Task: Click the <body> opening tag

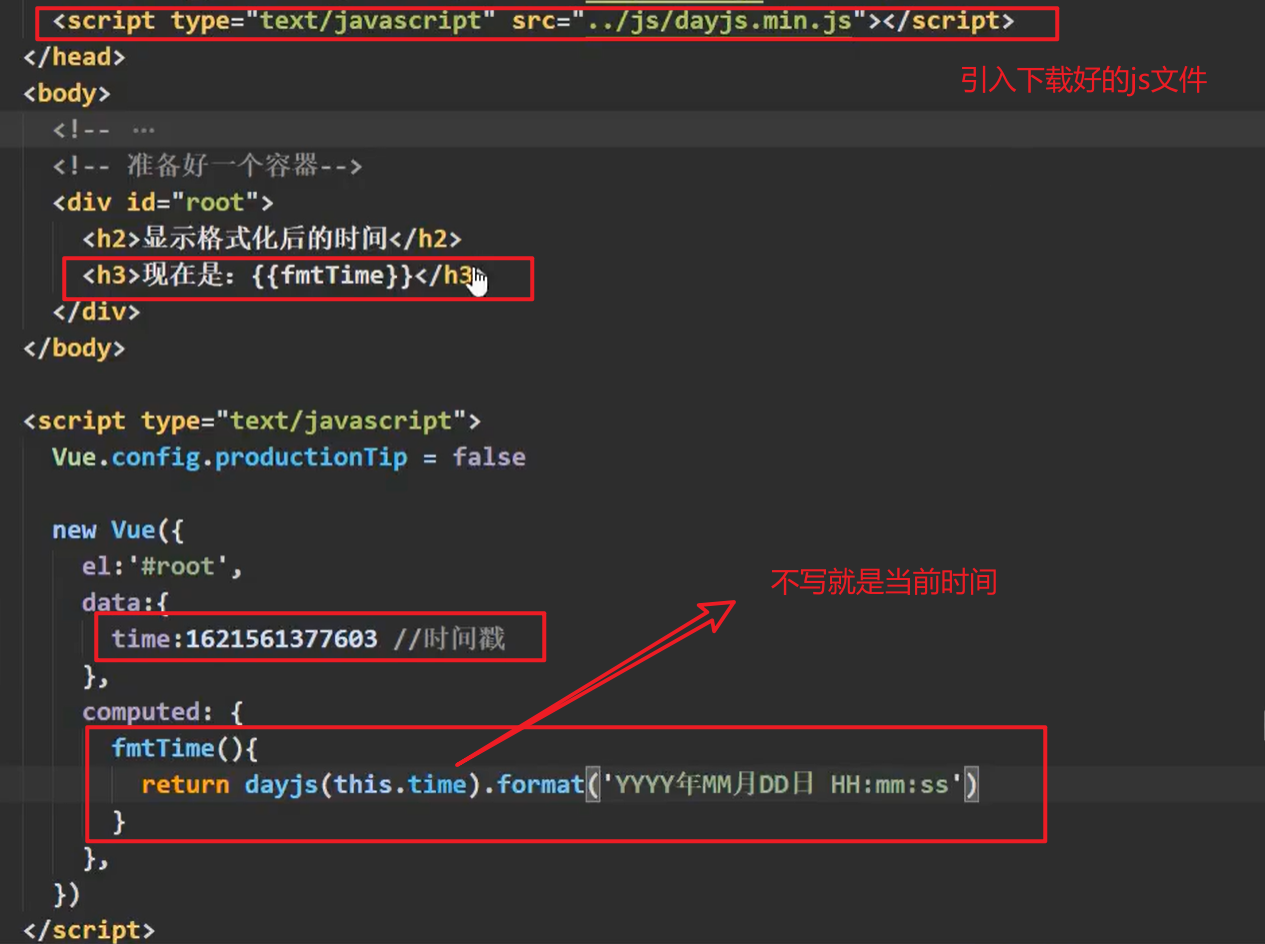Action: [67, 93]
